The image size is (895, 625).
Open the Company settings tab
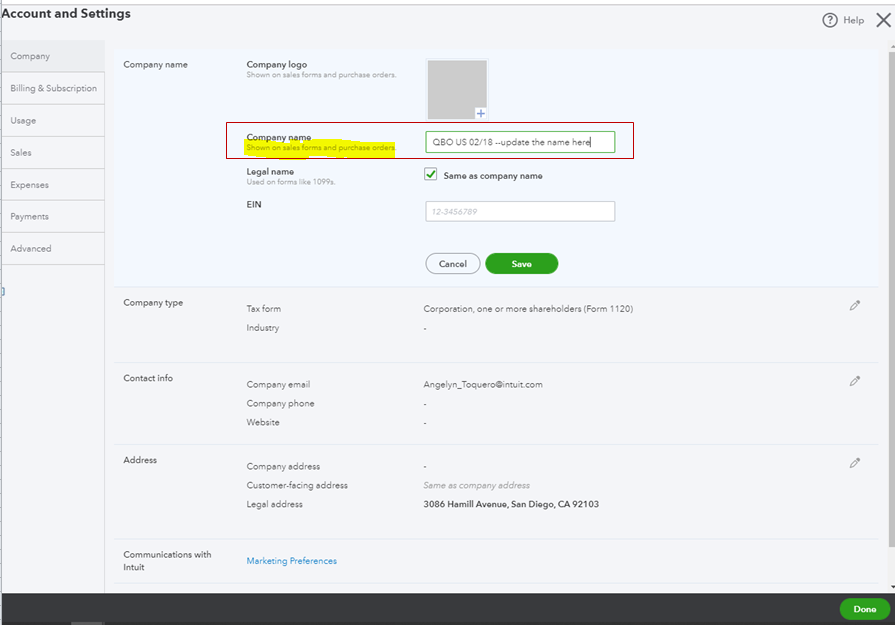(x=53, y=56)
